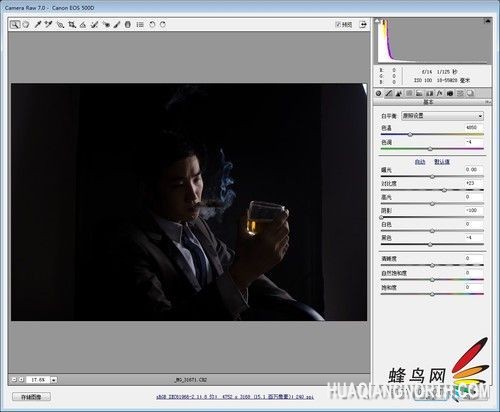Select the Spot Removal tool
This screenshot has height=412, width=500.
[94, 24]
